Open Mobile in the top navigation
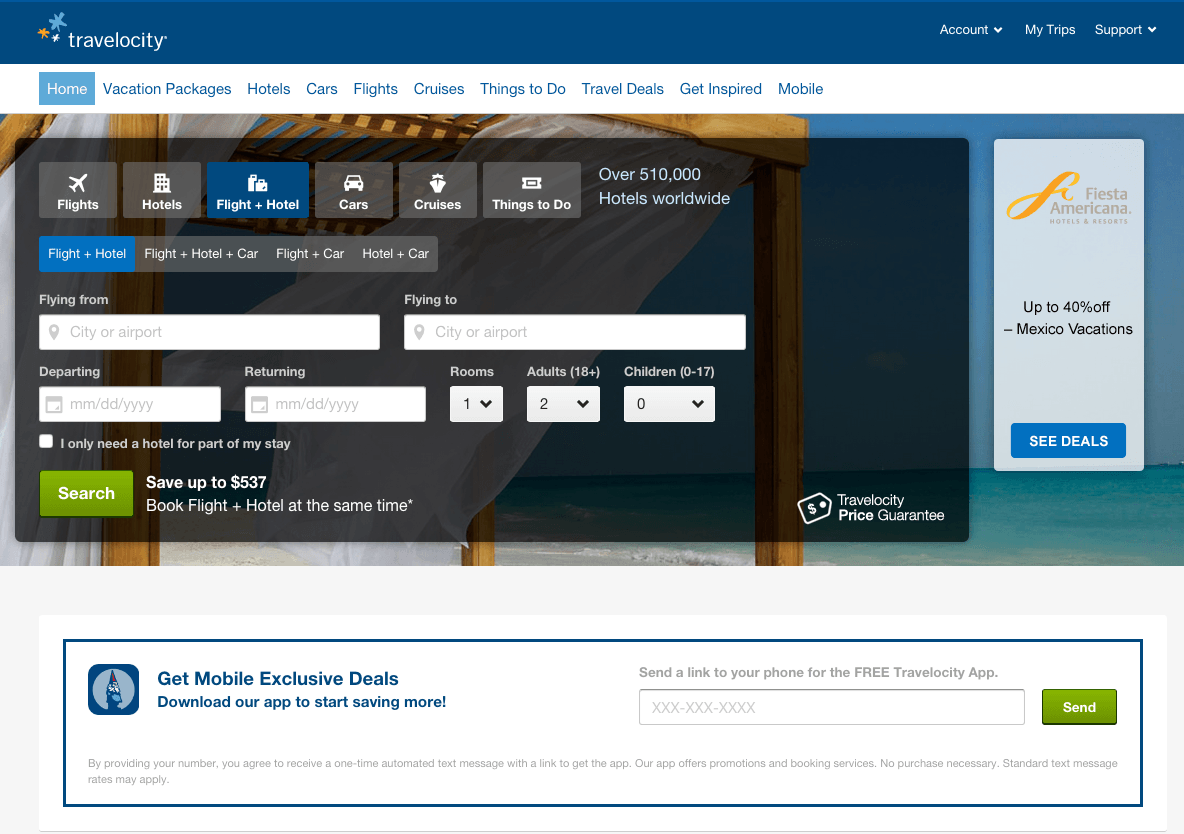 [x=800, y=89]
